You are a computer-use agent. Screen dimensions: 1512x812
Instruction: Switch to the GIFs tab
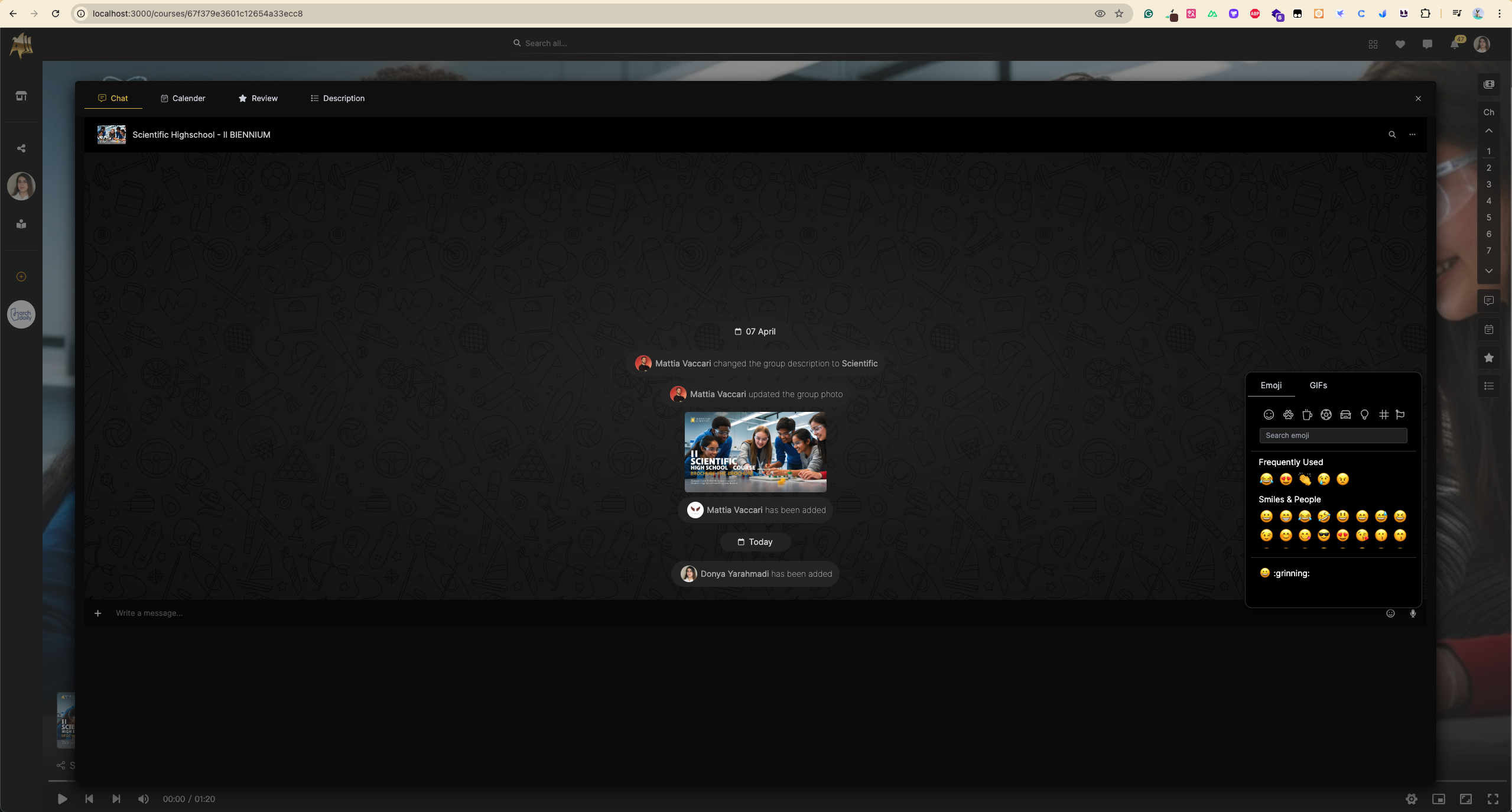click(1318, 385)
